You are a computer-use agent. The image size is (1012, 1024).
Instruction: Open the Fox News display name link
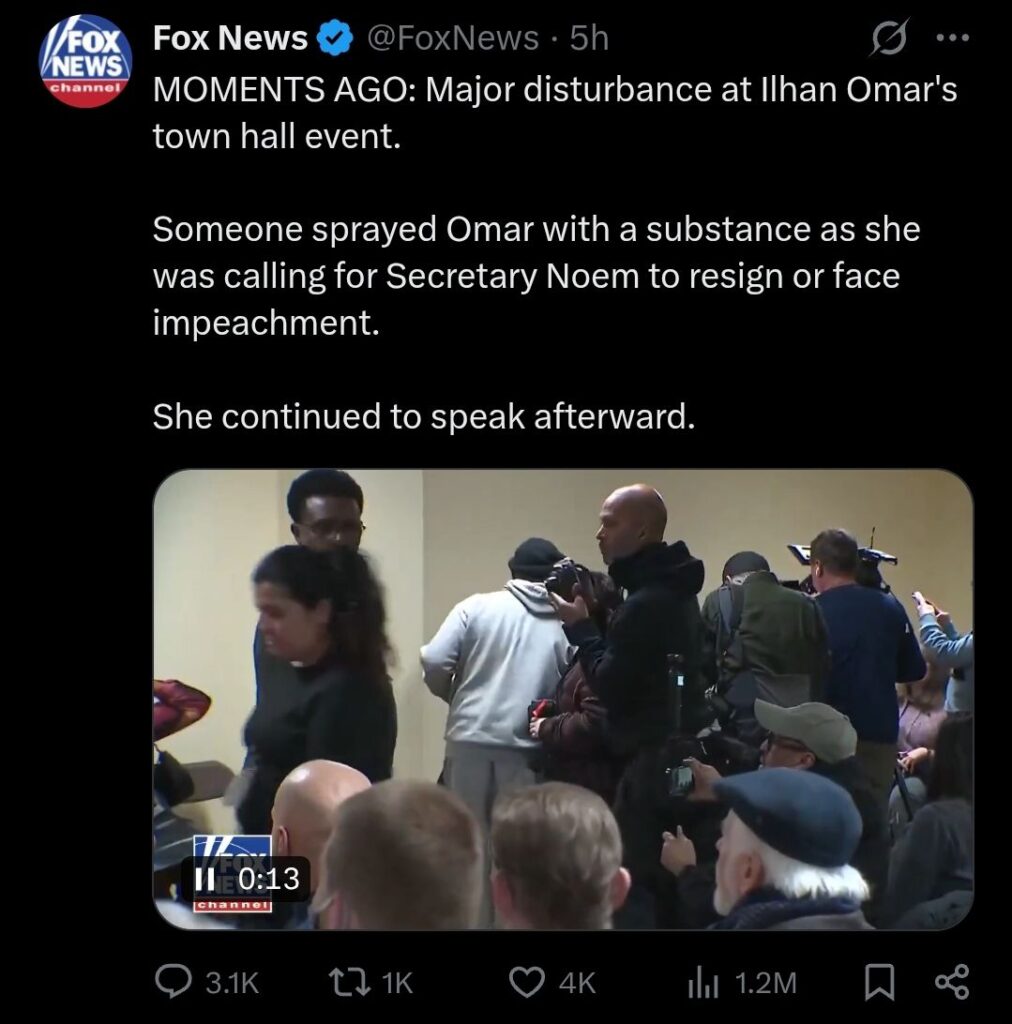tap(230, 38)
